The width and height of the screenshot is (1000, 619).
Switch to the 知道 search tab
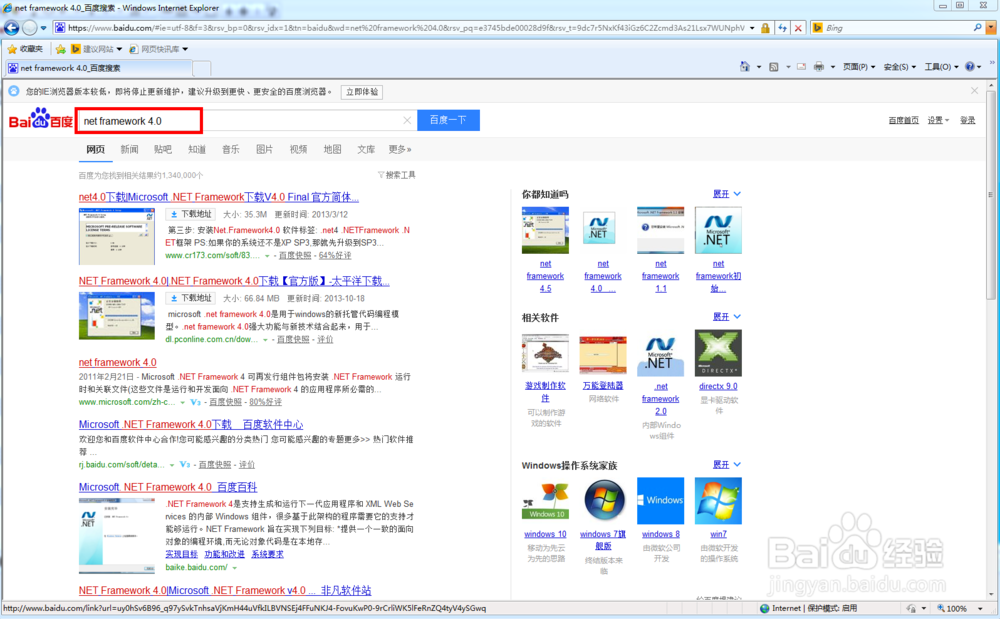pyautogui.click(x=197, y=149)
